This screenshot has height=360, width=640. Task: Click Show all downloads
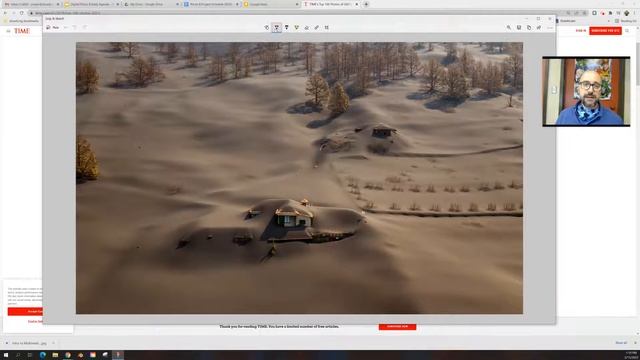click(621, 343)
